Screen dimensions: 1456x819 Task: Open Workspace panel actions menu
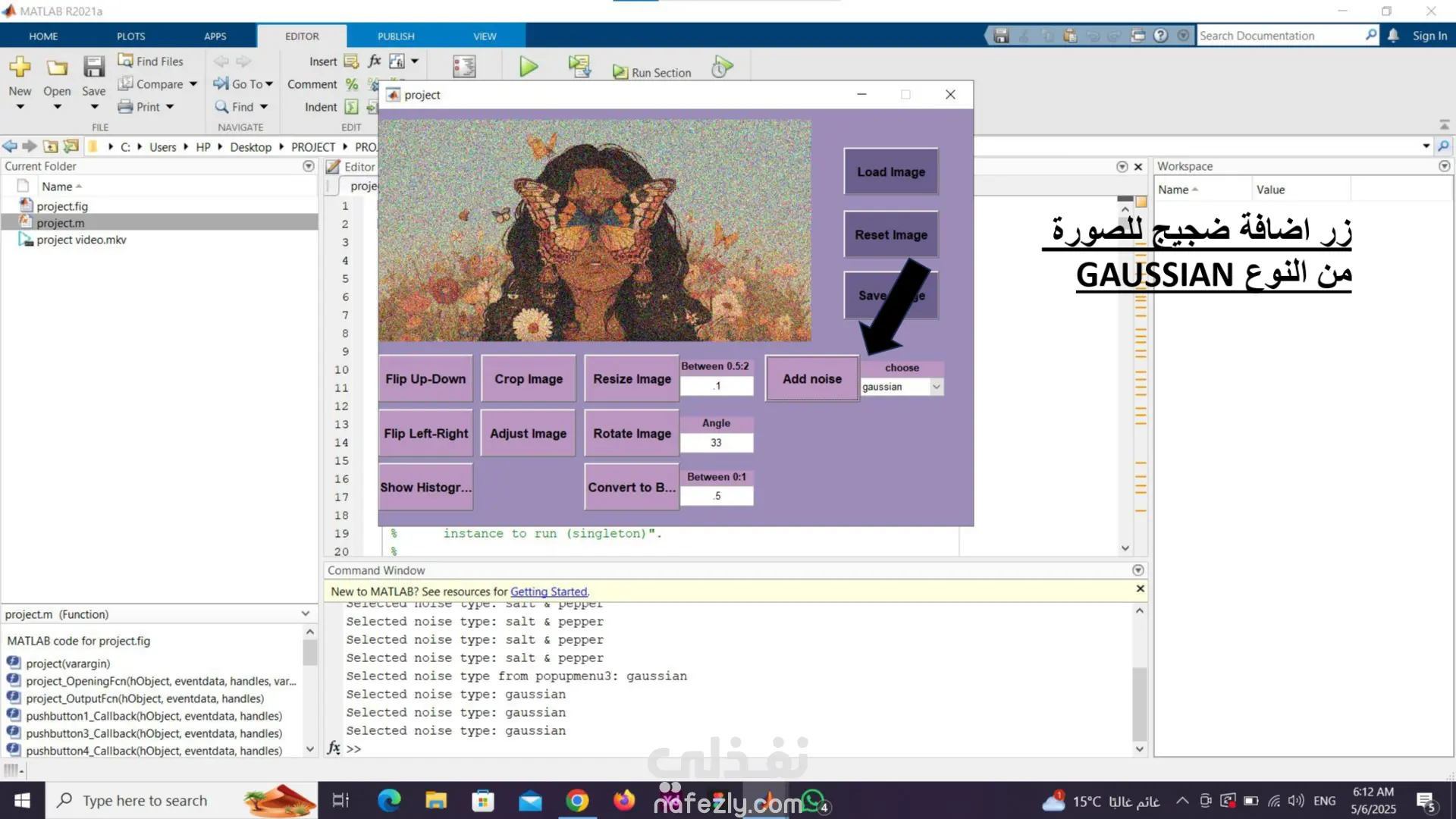(1444, 166)
